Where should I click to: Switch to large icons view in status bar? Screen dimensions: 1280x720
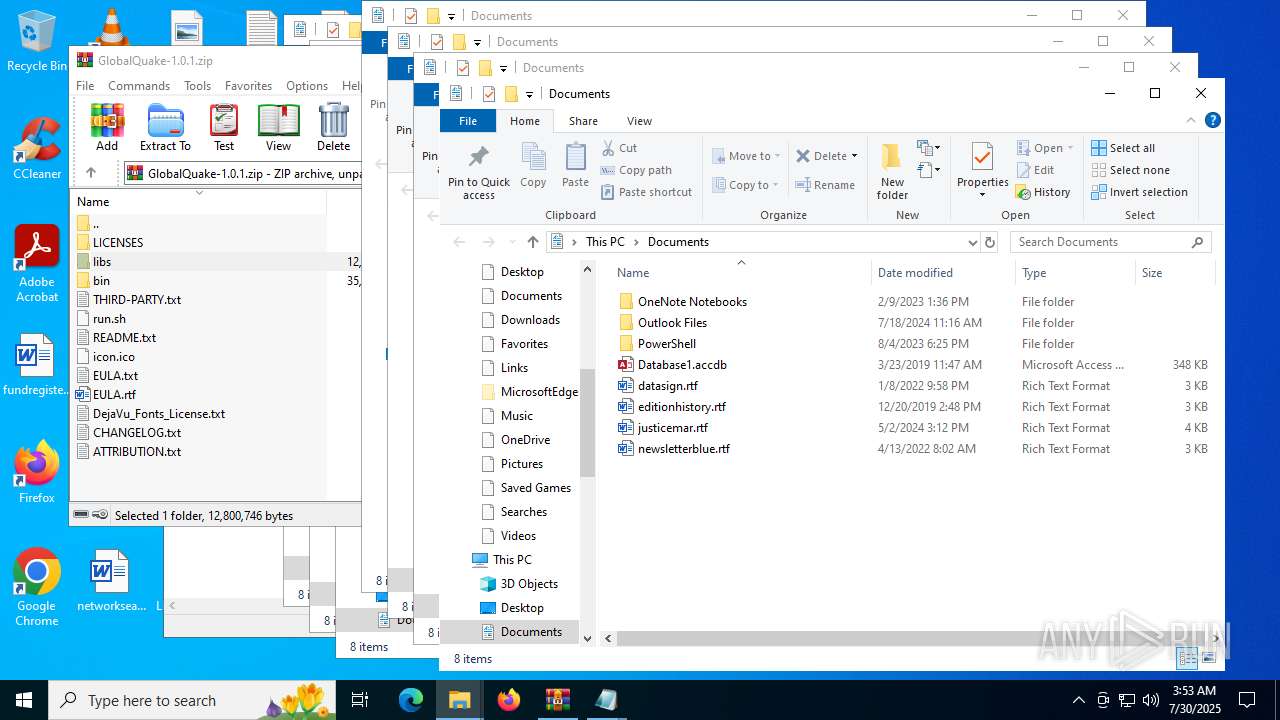[x=1209, y=658]
